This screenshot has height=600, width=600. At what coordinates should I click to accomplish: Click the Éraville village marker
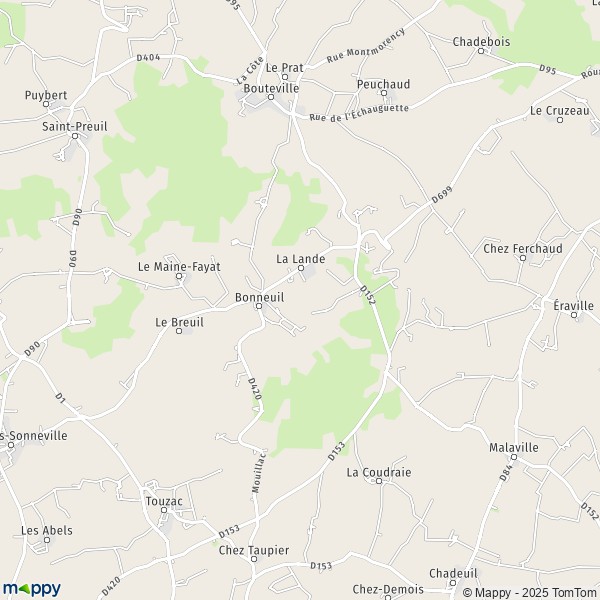pos(574,315)
